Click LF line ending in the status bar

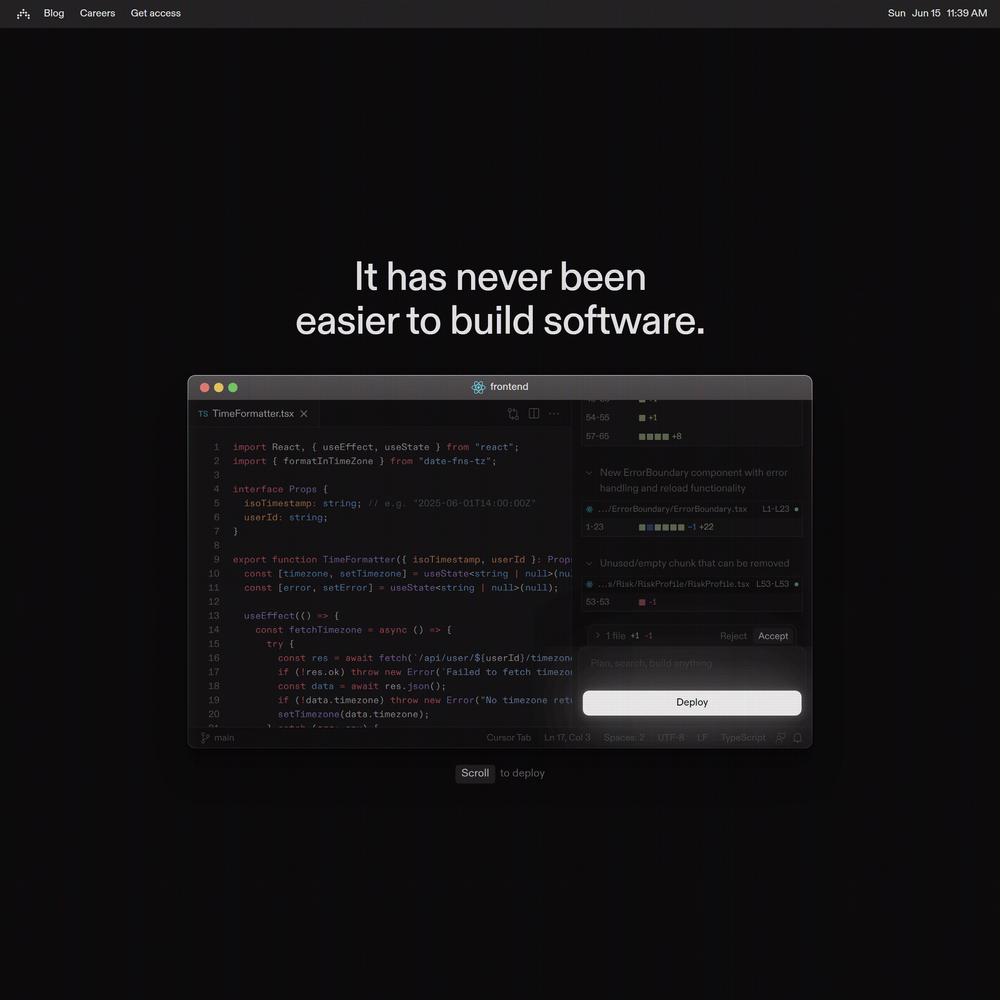pos(702,738)
